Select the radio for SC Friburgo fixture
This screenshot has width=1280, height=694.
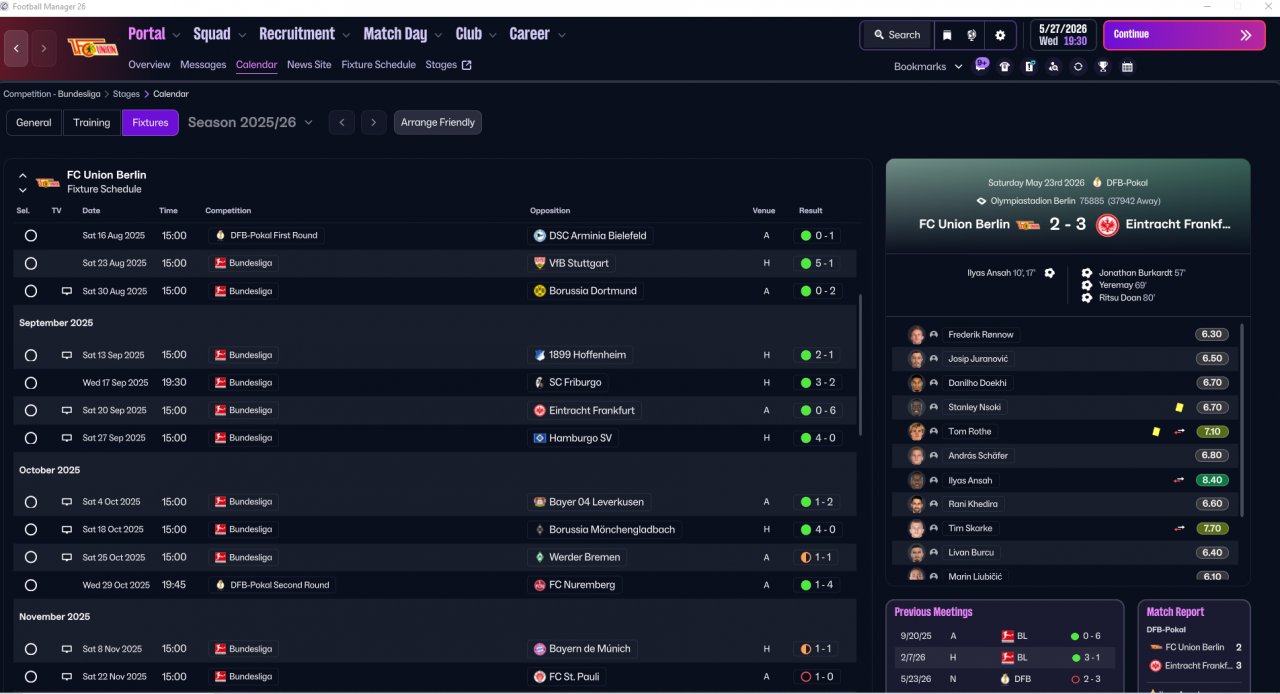(x=31, y=383)
